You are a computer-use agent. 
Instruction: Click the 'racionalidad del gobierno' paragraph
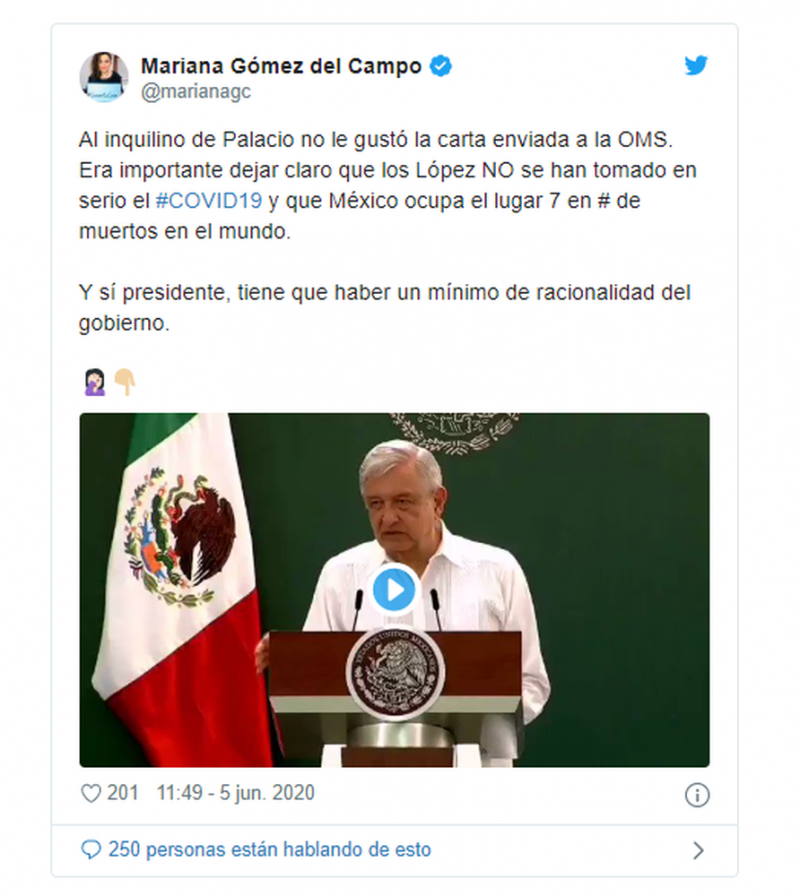pos(385,307)
